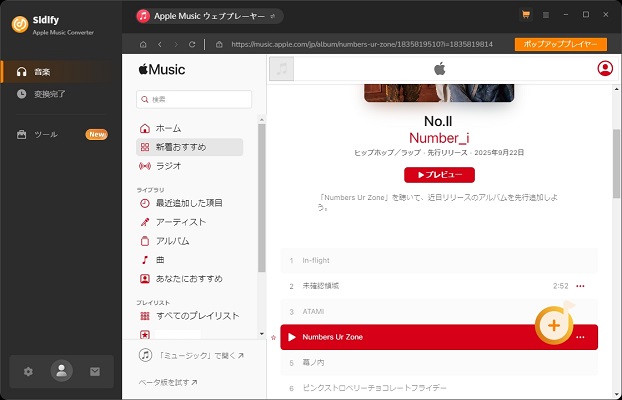Click the sidebar scrollbar up arrow
The width and height of the screenshot is (622, 400).
pyautogui.click(x=261, y=119)
